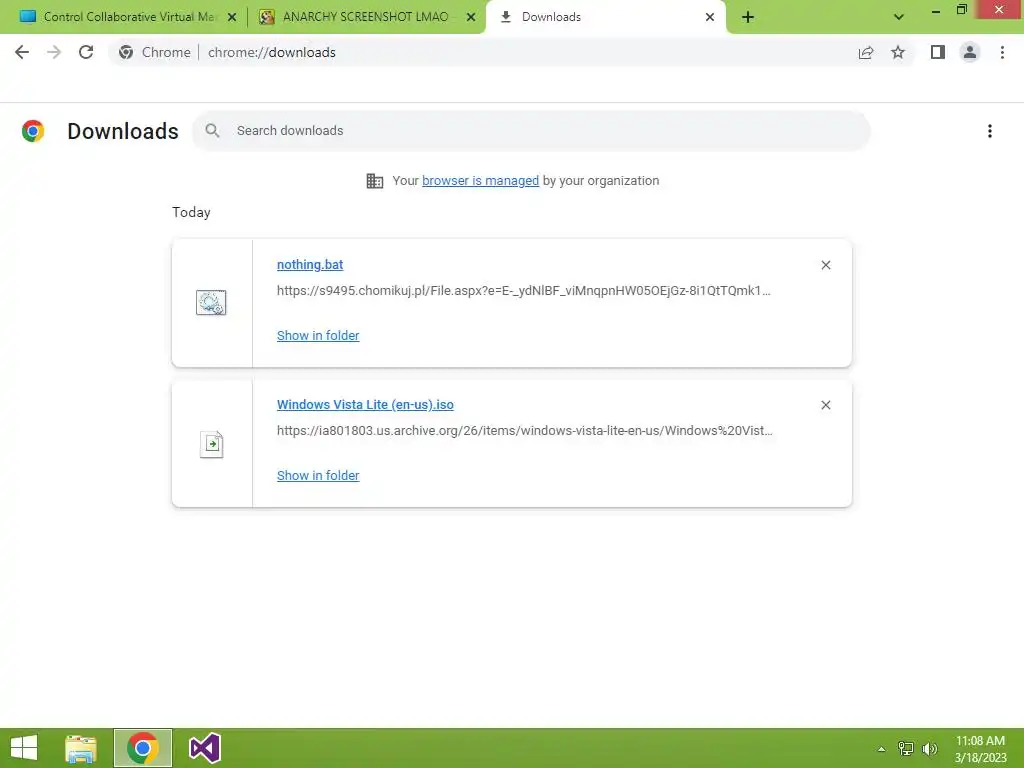This screenshot has height=768, width=1024.
Task: Open Windows Vista Lite (en-us).iso link
Action: 365,405
